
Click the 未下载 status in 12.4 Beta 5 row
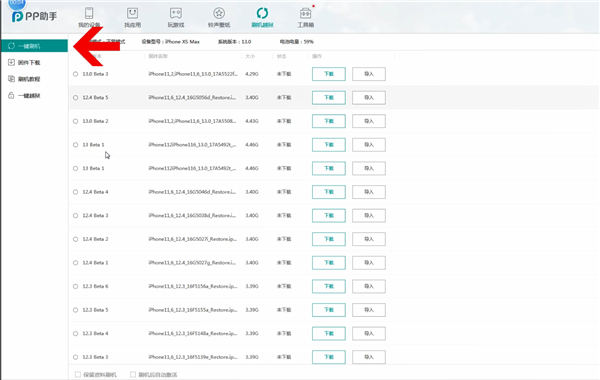(x=284, y=98)
